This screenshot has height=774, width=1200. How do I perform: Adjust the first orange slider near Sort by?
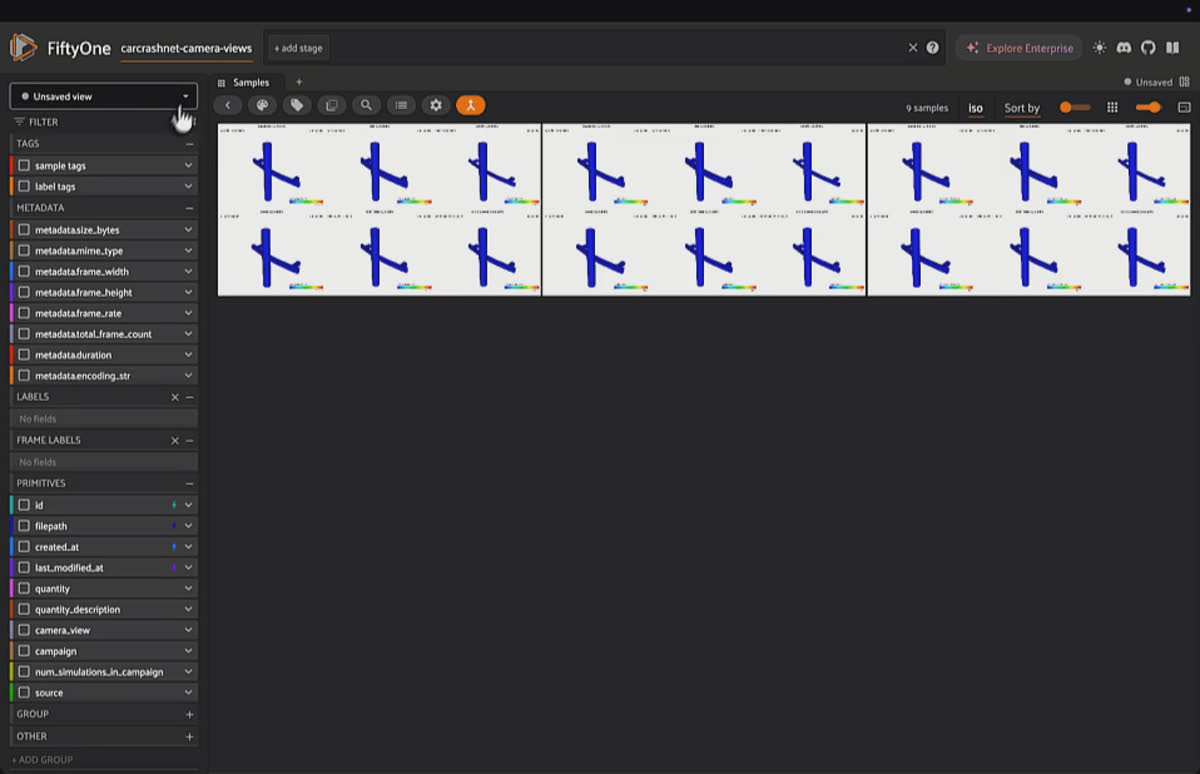[x=1075, y=107]
